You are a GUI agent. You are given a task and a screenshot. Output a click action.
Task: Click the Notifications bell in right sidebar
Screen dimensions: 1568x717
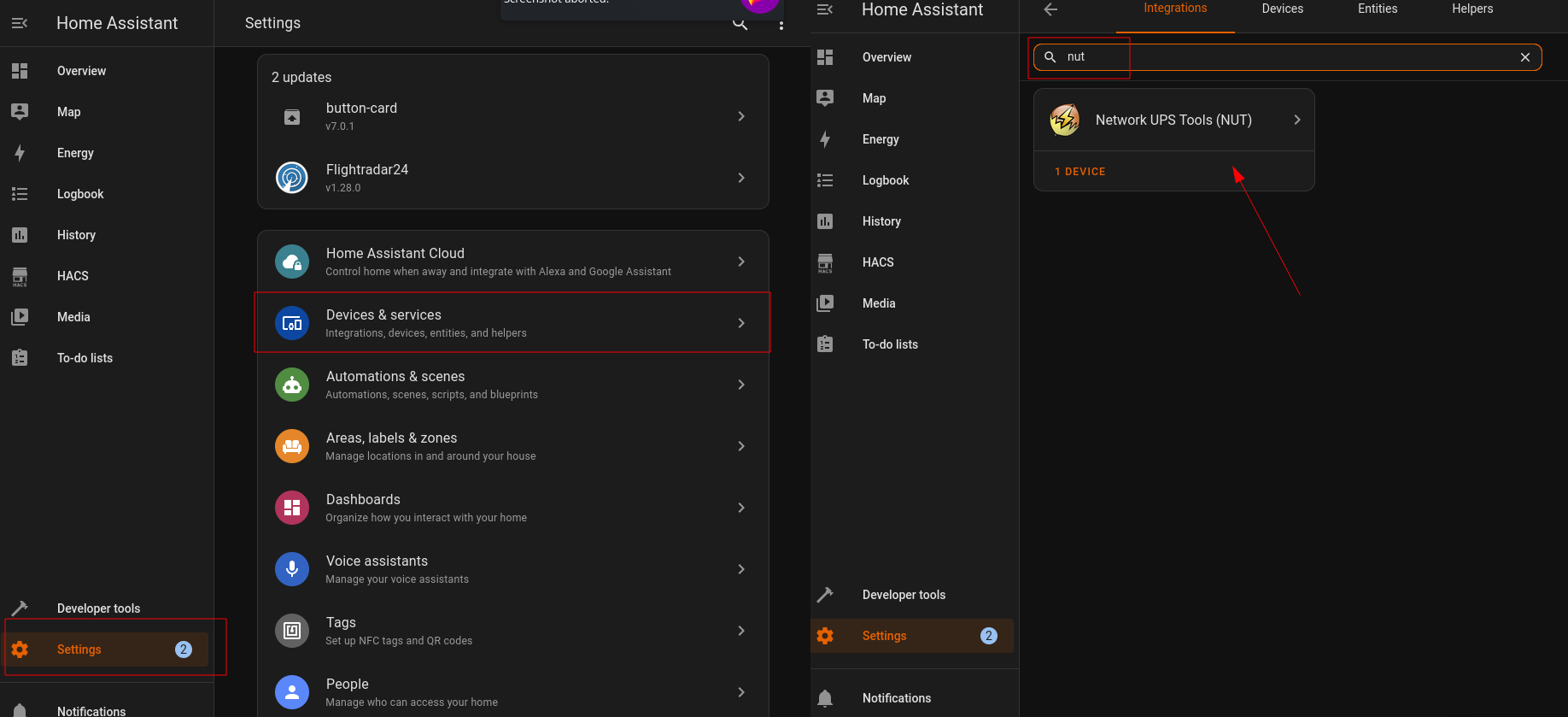(825, 698)
